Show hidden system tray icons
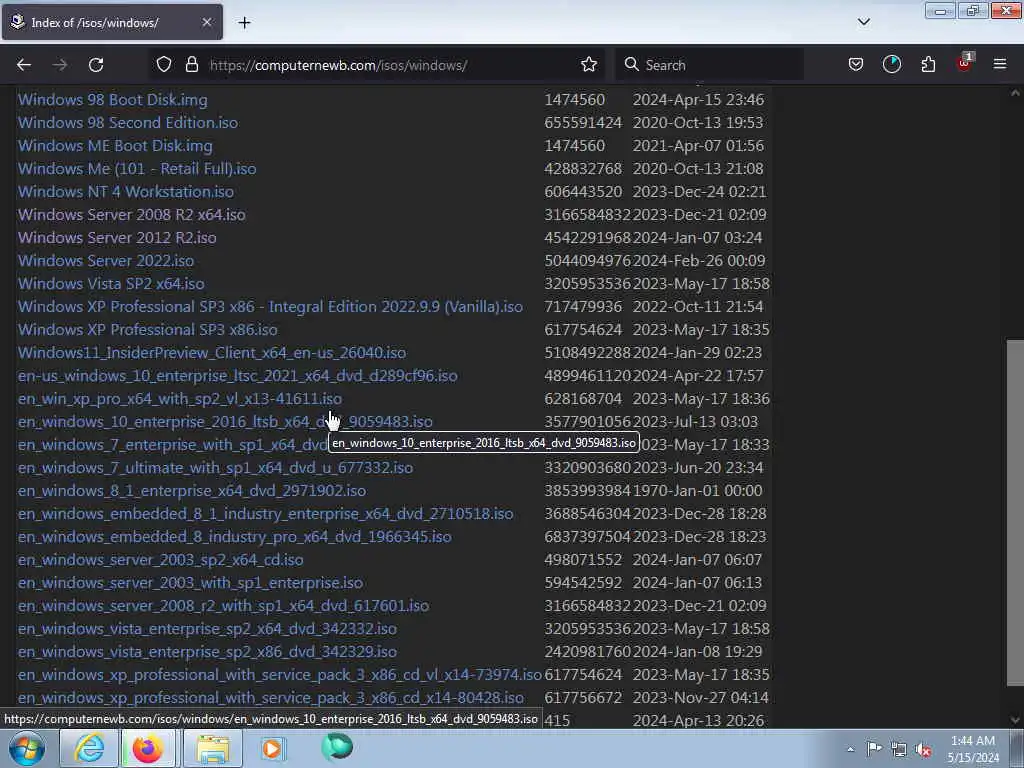The width and height of the screenshot is (1024, 768). 850,749
